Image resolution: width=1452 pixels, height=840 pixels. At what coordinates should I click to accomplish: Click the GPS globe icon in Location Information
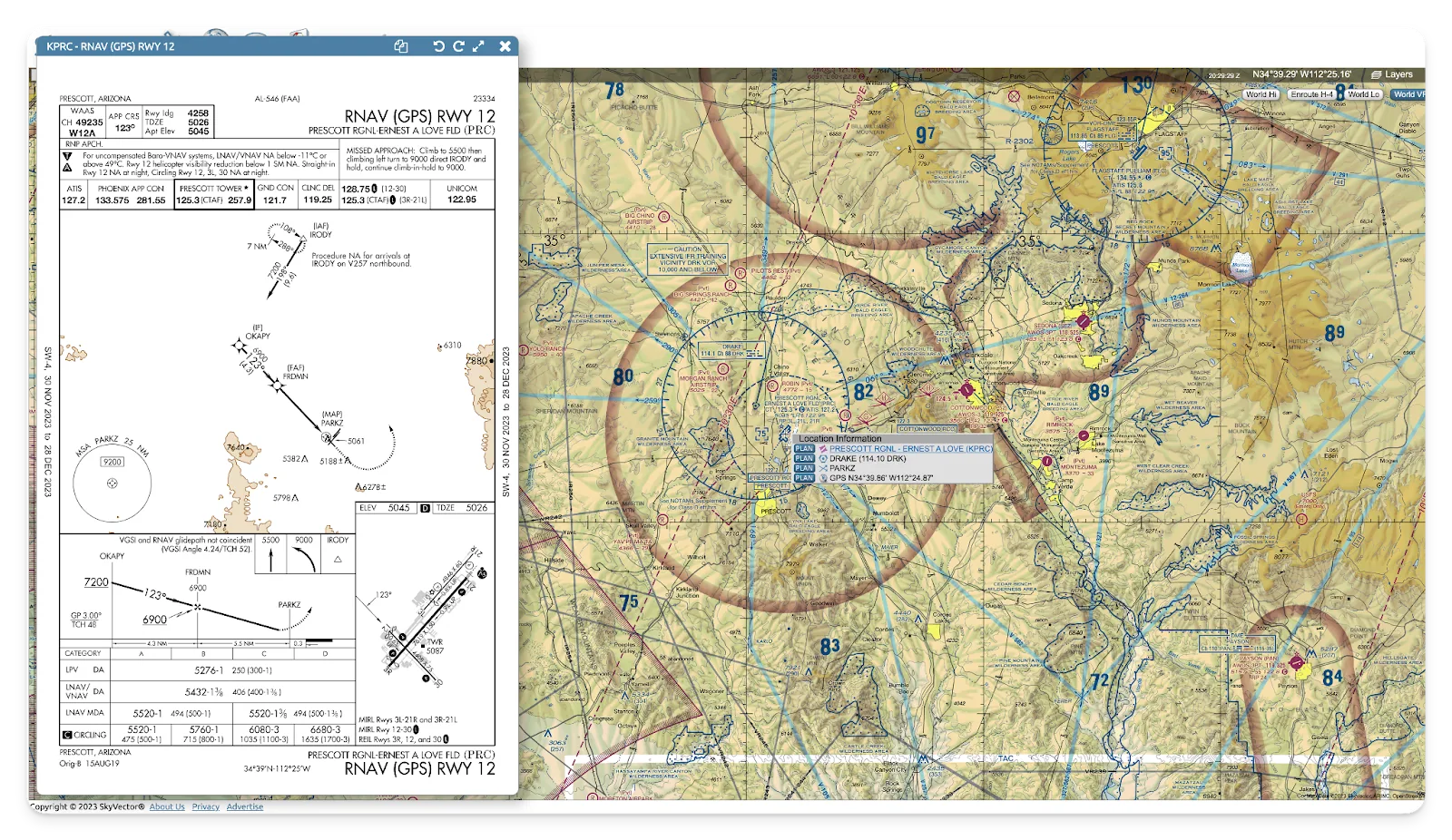click(x=823, y=478)
